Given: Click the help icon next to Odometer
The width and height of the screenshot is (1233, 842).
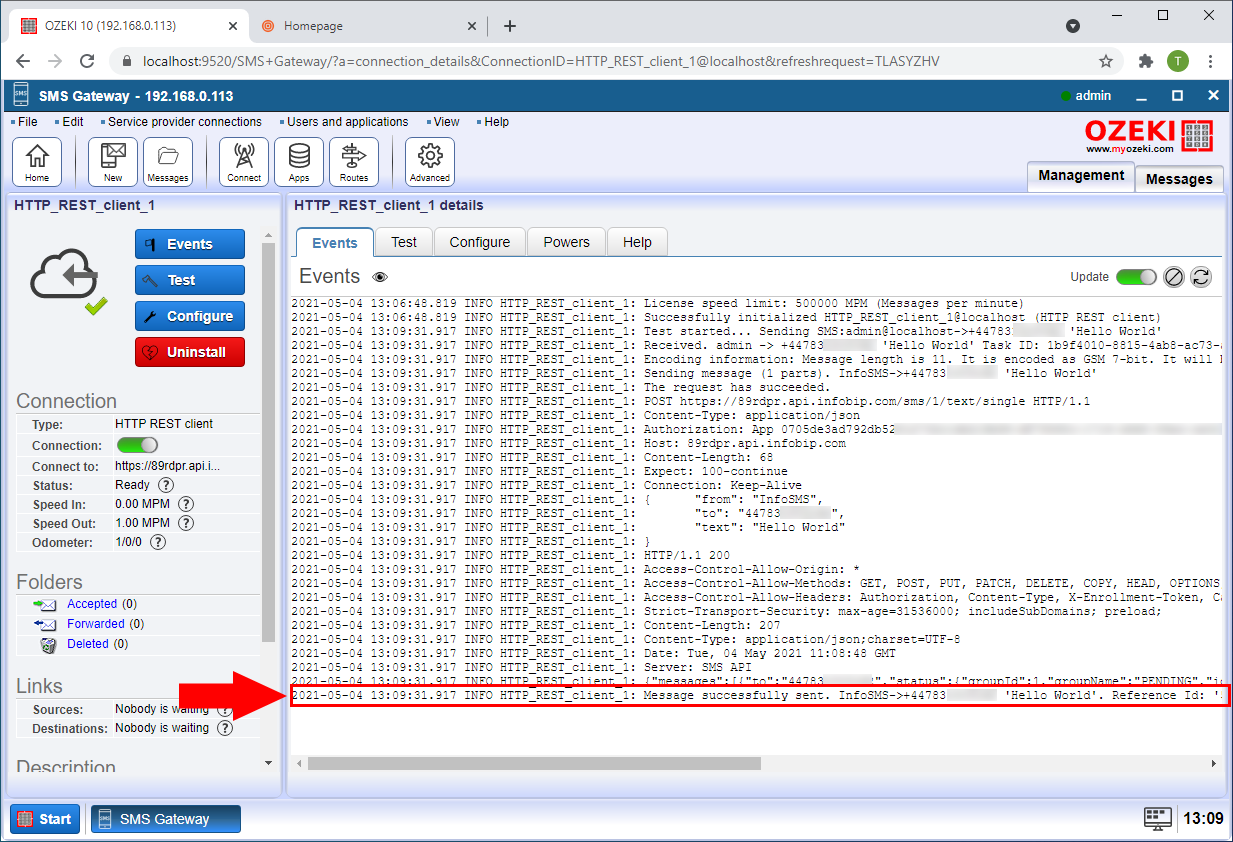Looking at the screenshot, I should click(x=157, y=542).
